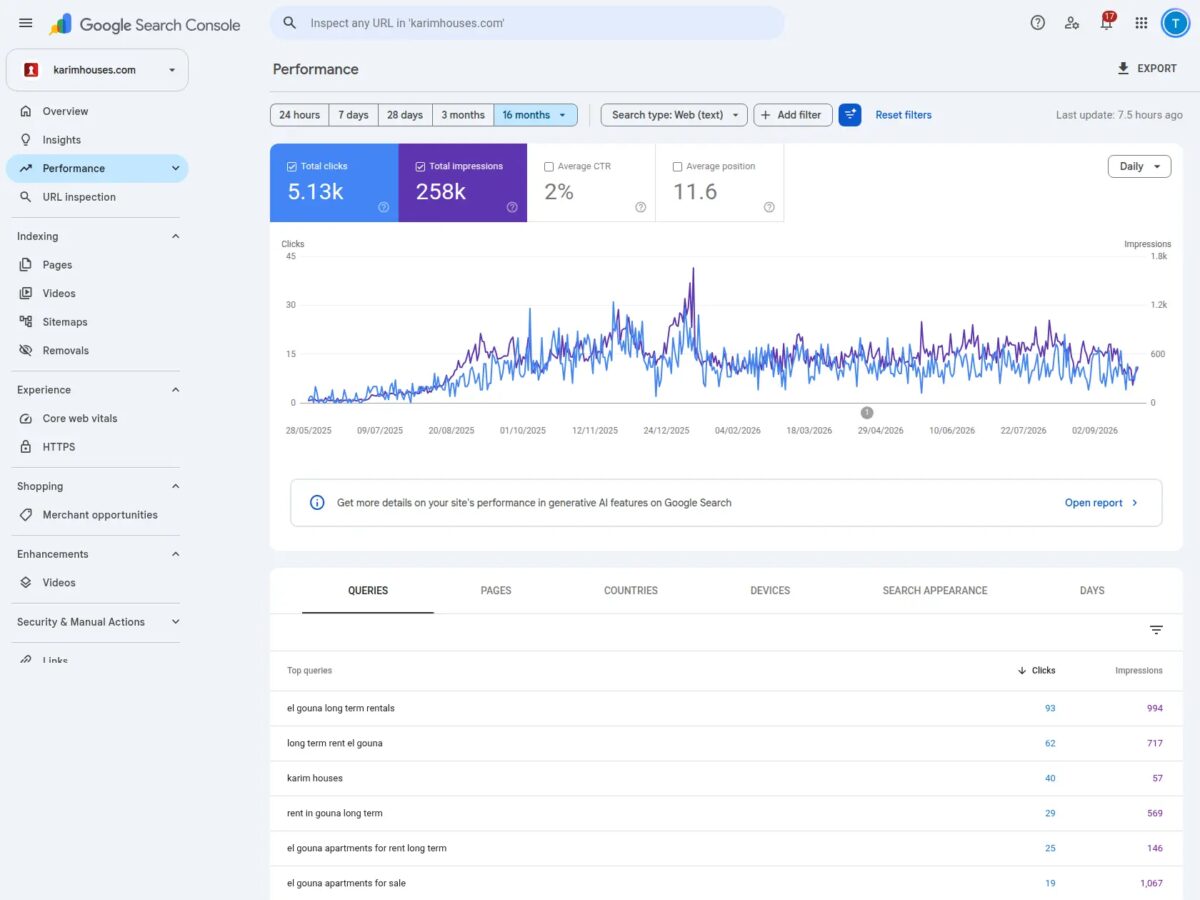Click help icon on Total clicks card

[383, 207]
